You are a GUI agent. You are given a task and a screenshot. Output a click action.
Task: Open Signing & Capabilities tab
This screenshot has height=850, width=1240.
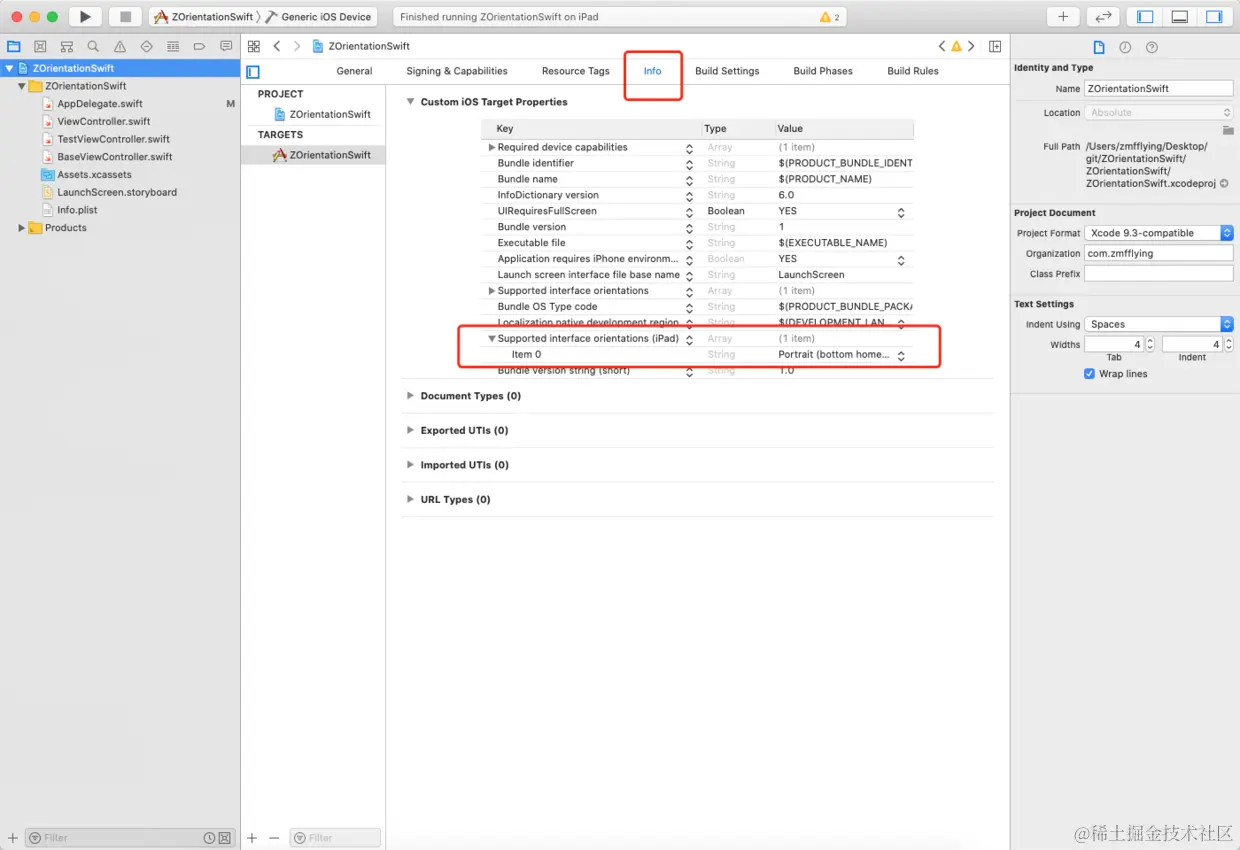click(x=457, y=71)
